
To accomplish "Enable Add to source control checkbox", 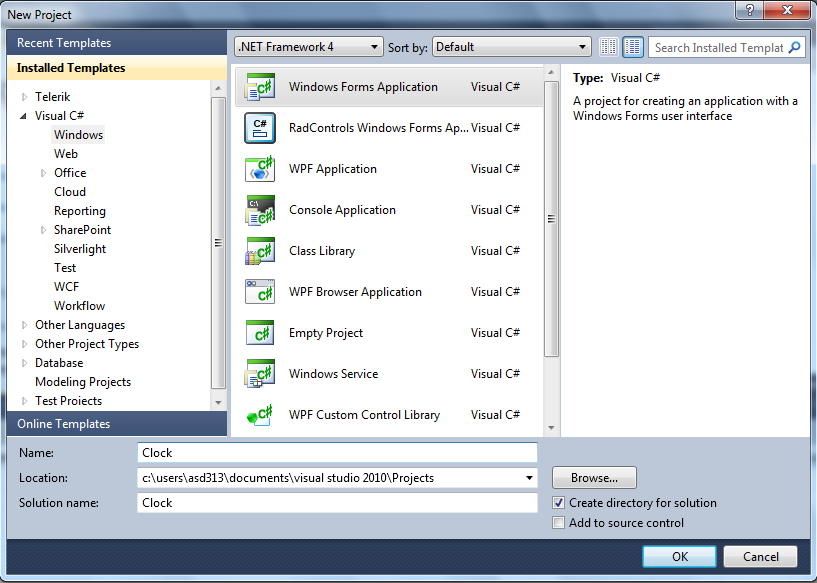I will click(558, 523).
